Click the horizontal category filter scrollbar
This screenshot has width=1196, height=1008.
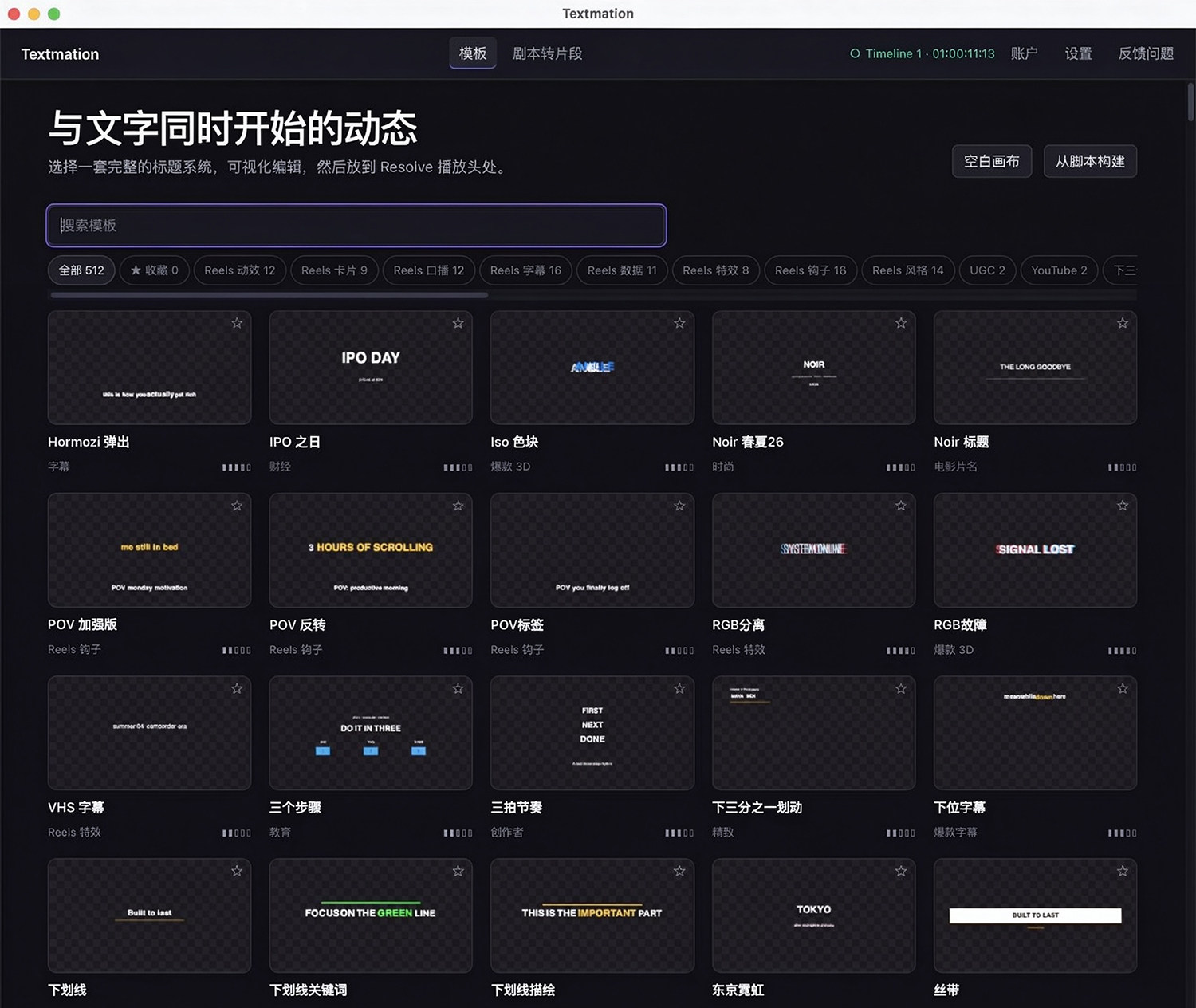(x=269, y=295)
